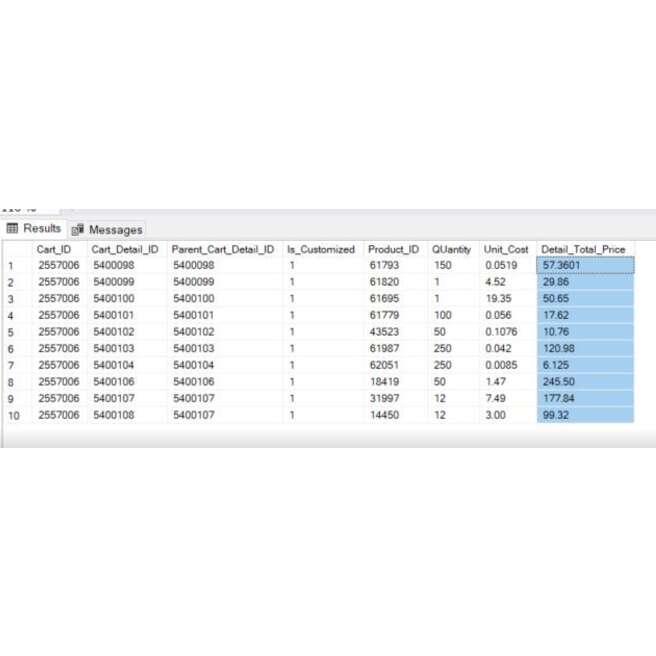This screenshot has height=656, width=656.
Task: Select the QUantity column header
Action: 451,249
